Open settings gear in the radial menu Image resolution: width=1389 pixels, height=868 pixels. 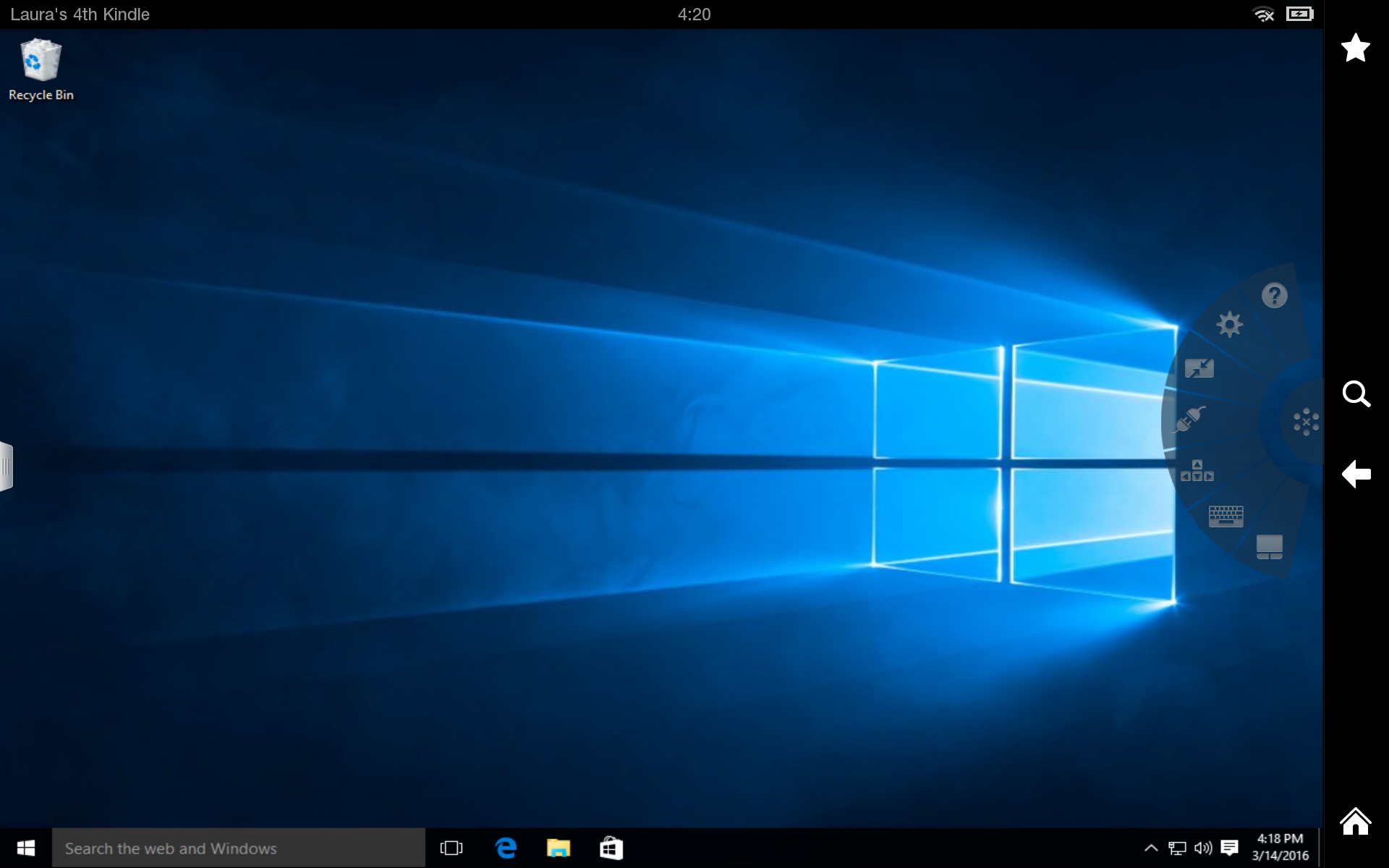click(1229, 324)
